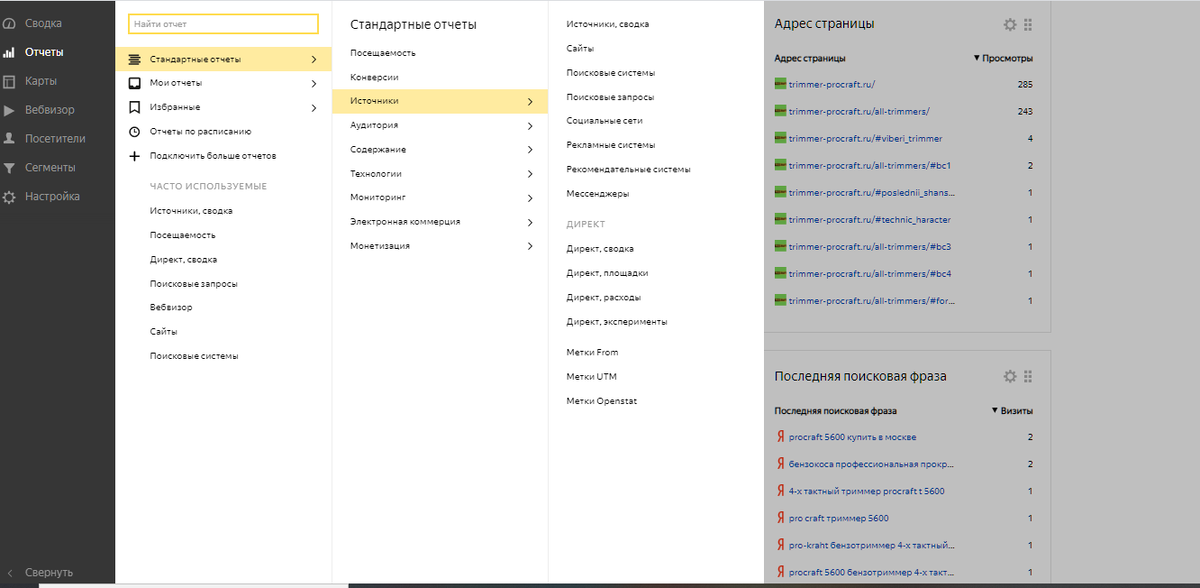Open Метки UTM report
This screenshot has height=588, width=1200.
tap(591, 376)
